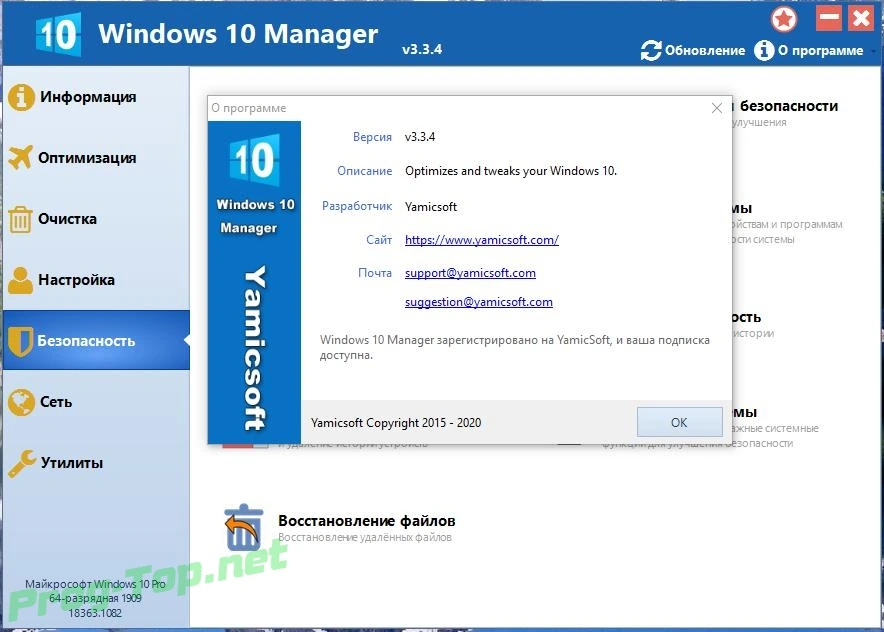Viewport: 884px width, 632px height.
Task: Click the 'Optimizes and tweaks your Windows 10.' description
Action: pyautogui.click(x=511, y=171)
